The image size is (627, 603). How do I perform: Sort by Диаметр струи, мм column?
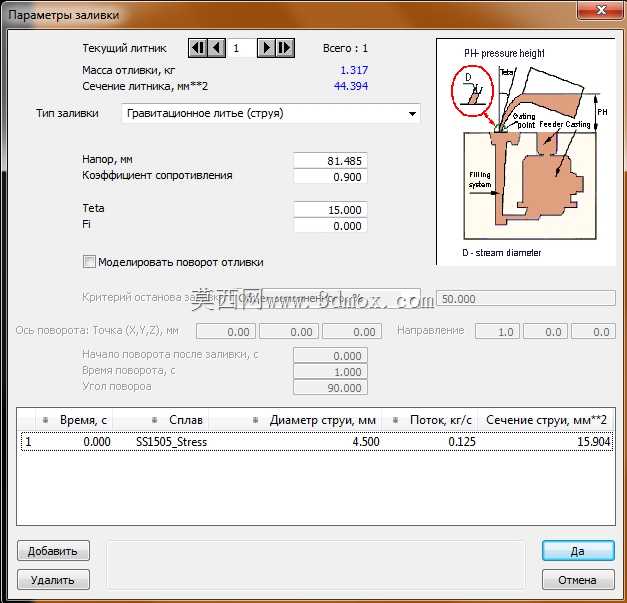point(295,420)
